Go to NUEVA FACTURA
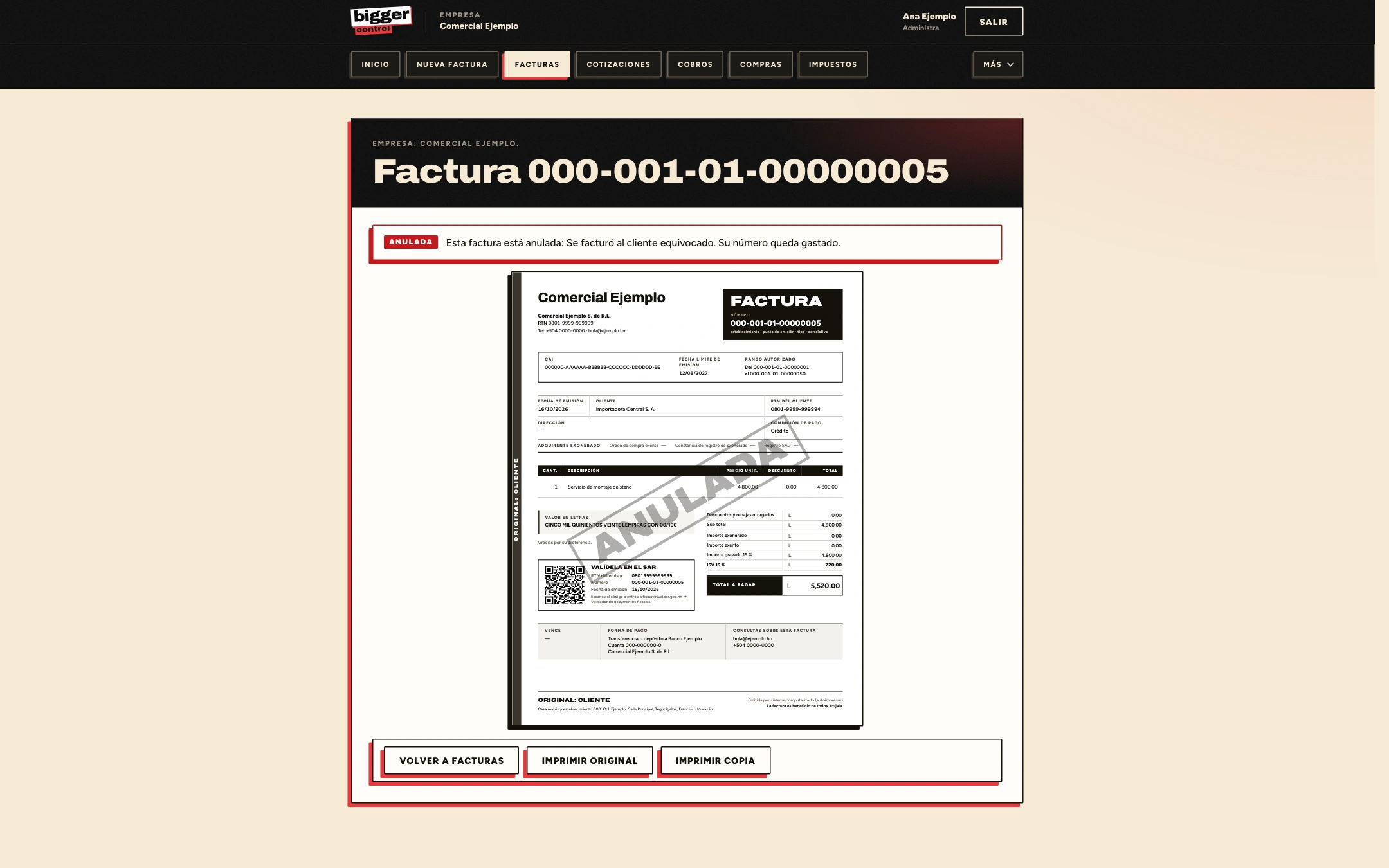1389x868 pixels. pyautogui.click(x=452, y=64)
